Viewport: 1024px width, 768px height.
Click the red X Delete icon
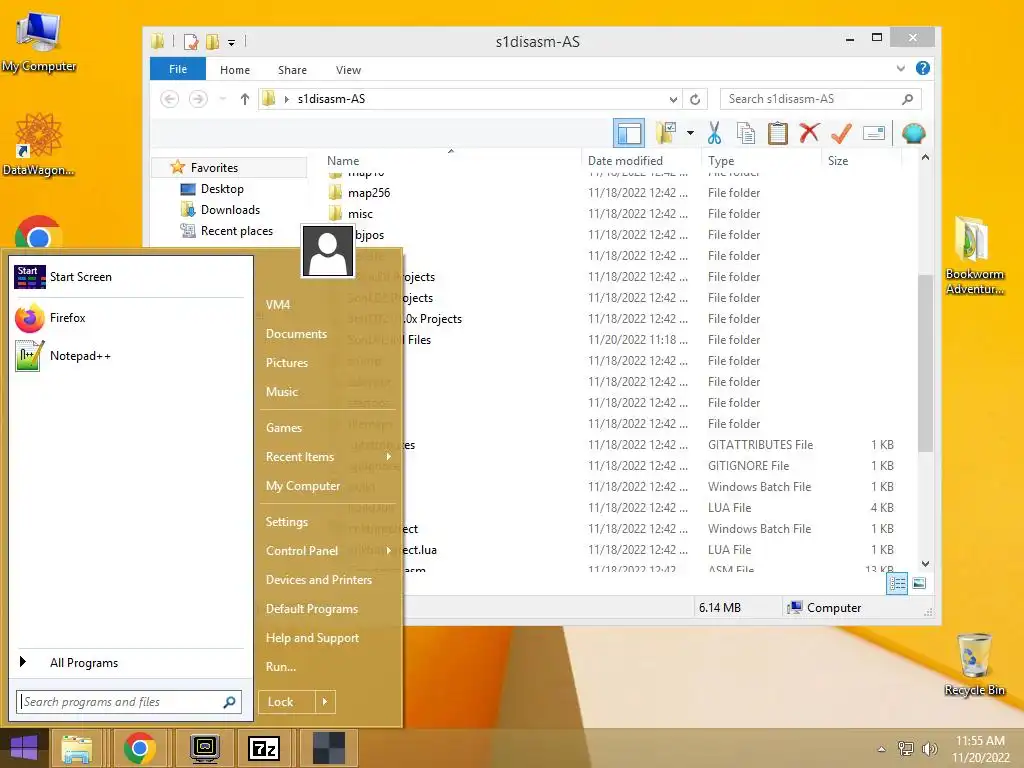pos(809,133)
